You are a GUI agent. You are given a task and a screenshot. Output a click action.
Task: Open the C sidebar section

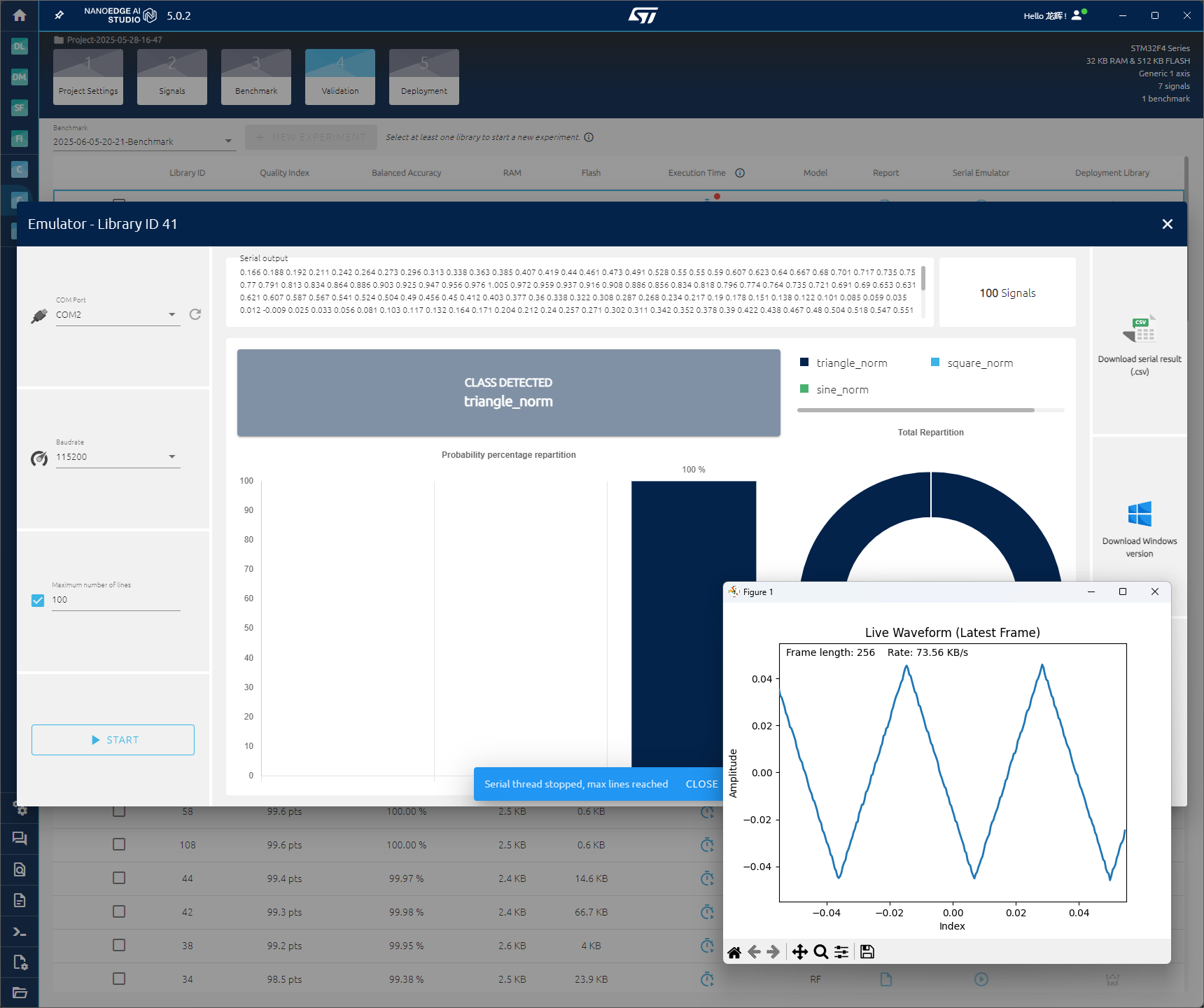coord(20,169)
